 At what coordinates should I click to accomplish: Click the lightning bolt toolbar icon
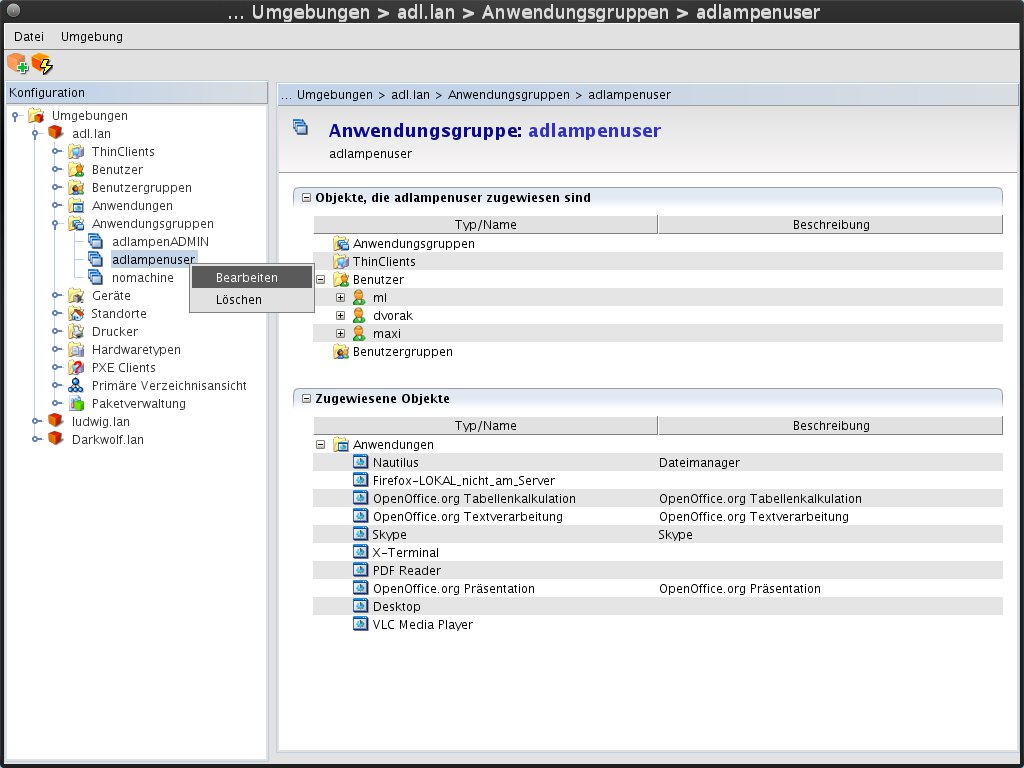[x=42, y=64]
